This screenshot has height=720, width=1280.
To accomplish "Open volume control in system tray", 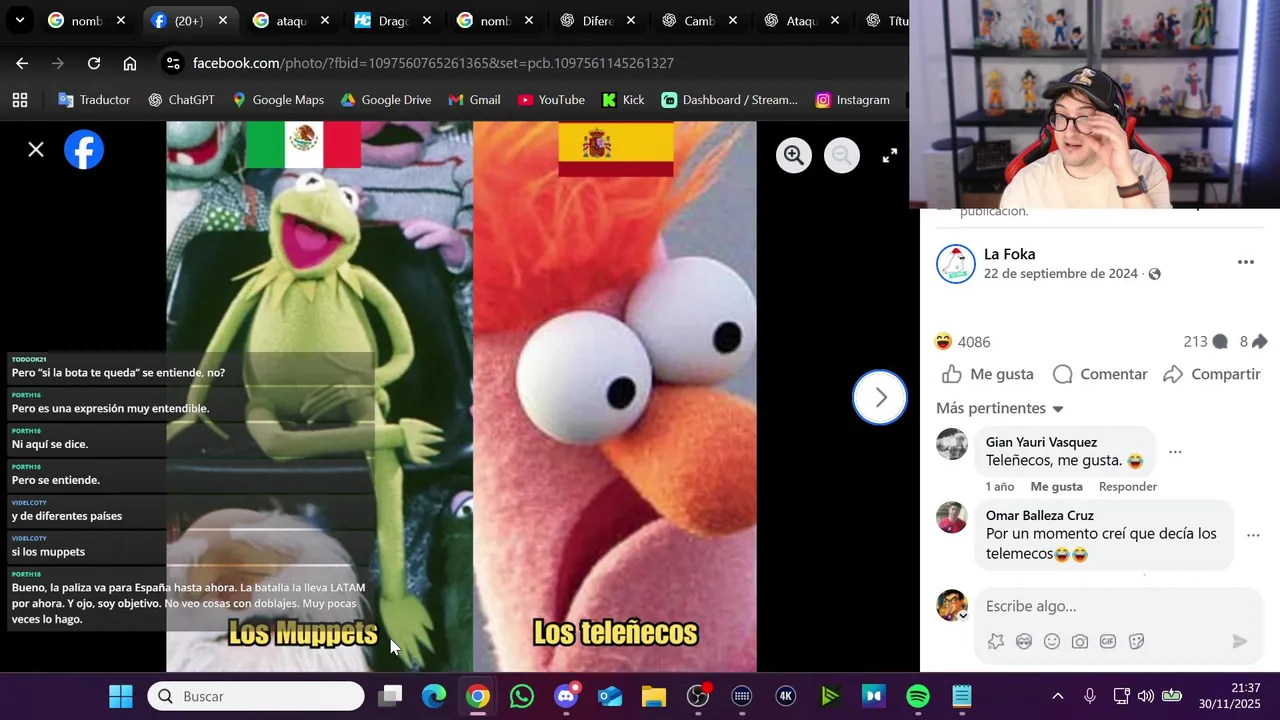I will tap(1146, 696).
